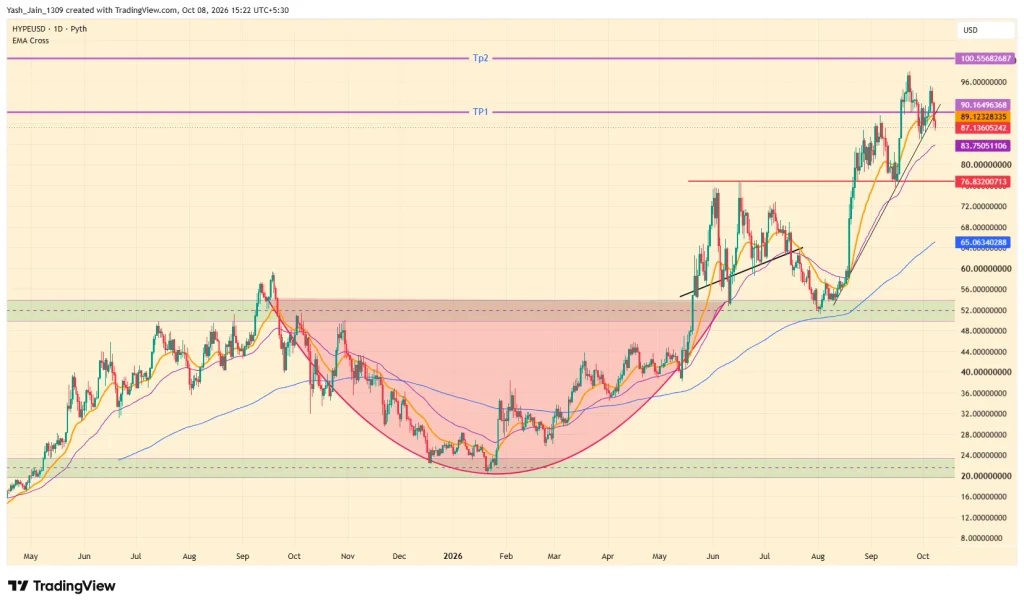Click the 28.00000000 axis value

click(985, 435)
